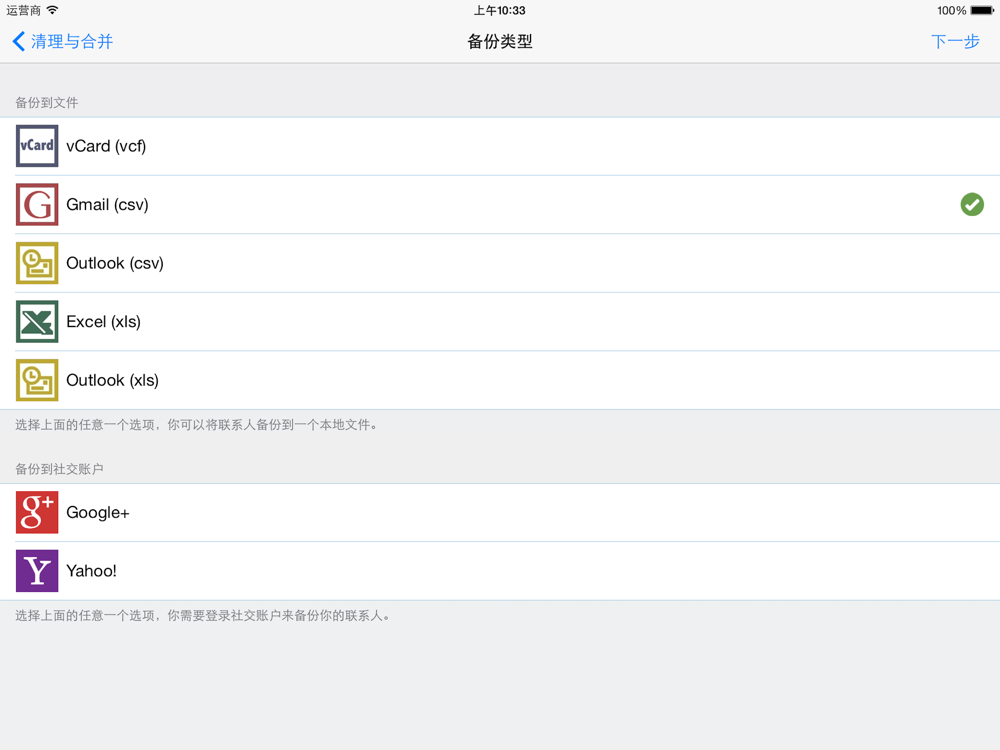Tap the Wi-Fi status icon
Screen dimensions: 1000x750
tap(53, 10)
